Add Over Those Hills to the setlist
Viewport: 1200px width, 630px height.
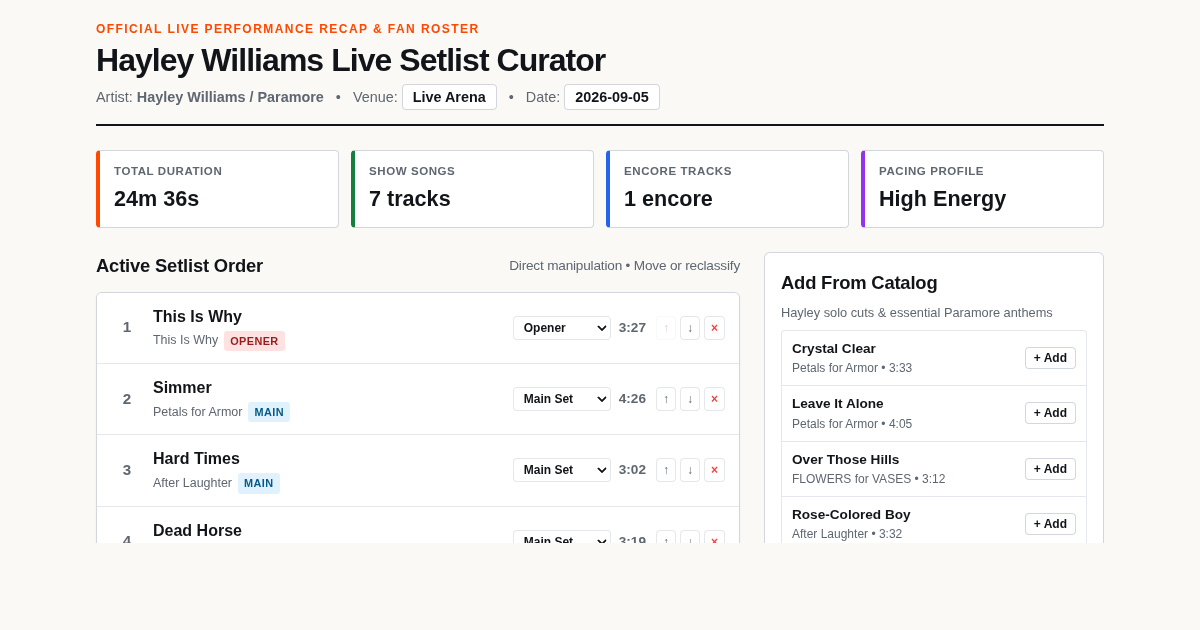point(1050,469)
